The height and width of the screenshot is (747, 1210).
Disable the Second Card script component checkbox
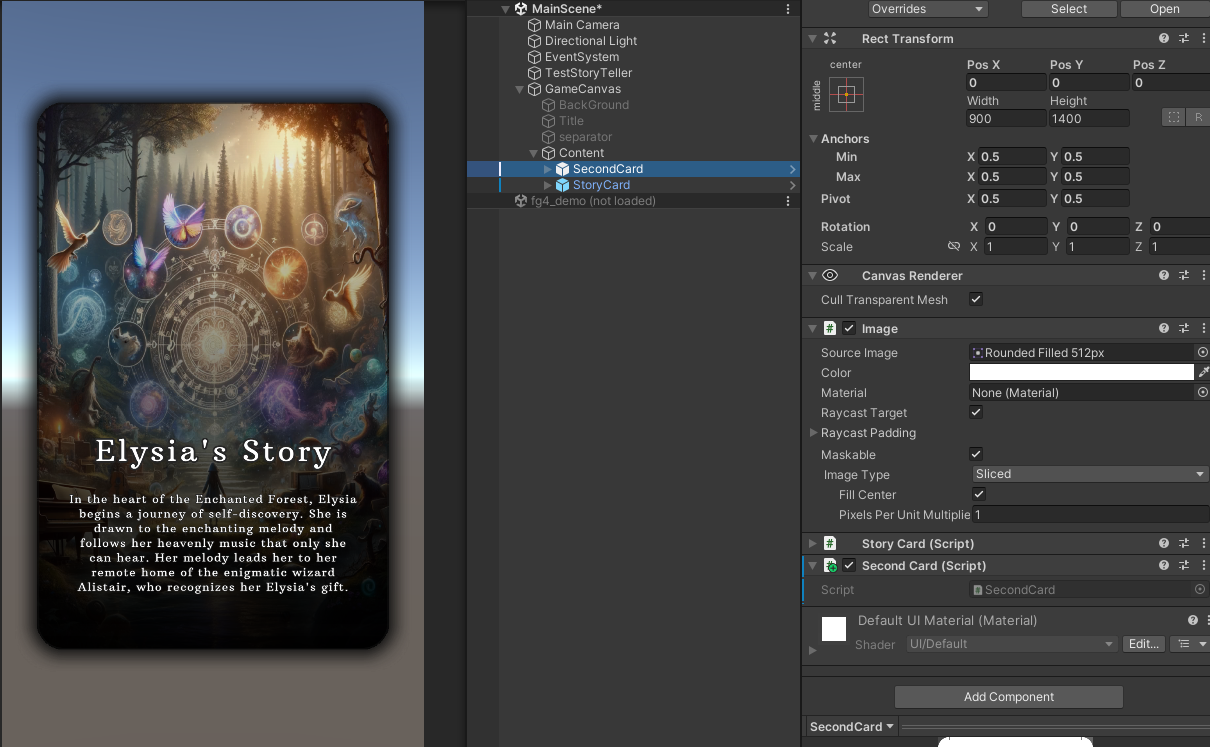(849, 566)
